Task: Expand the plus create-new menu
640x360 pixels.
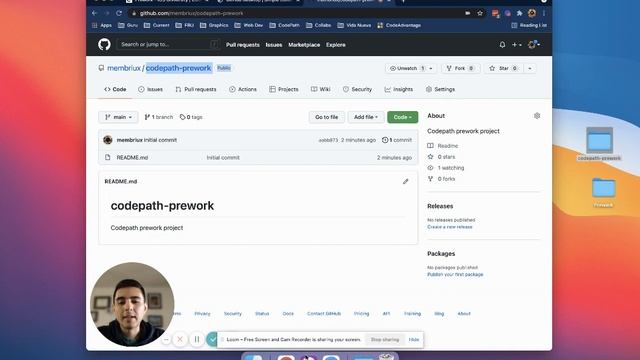Action: (517, 44)
